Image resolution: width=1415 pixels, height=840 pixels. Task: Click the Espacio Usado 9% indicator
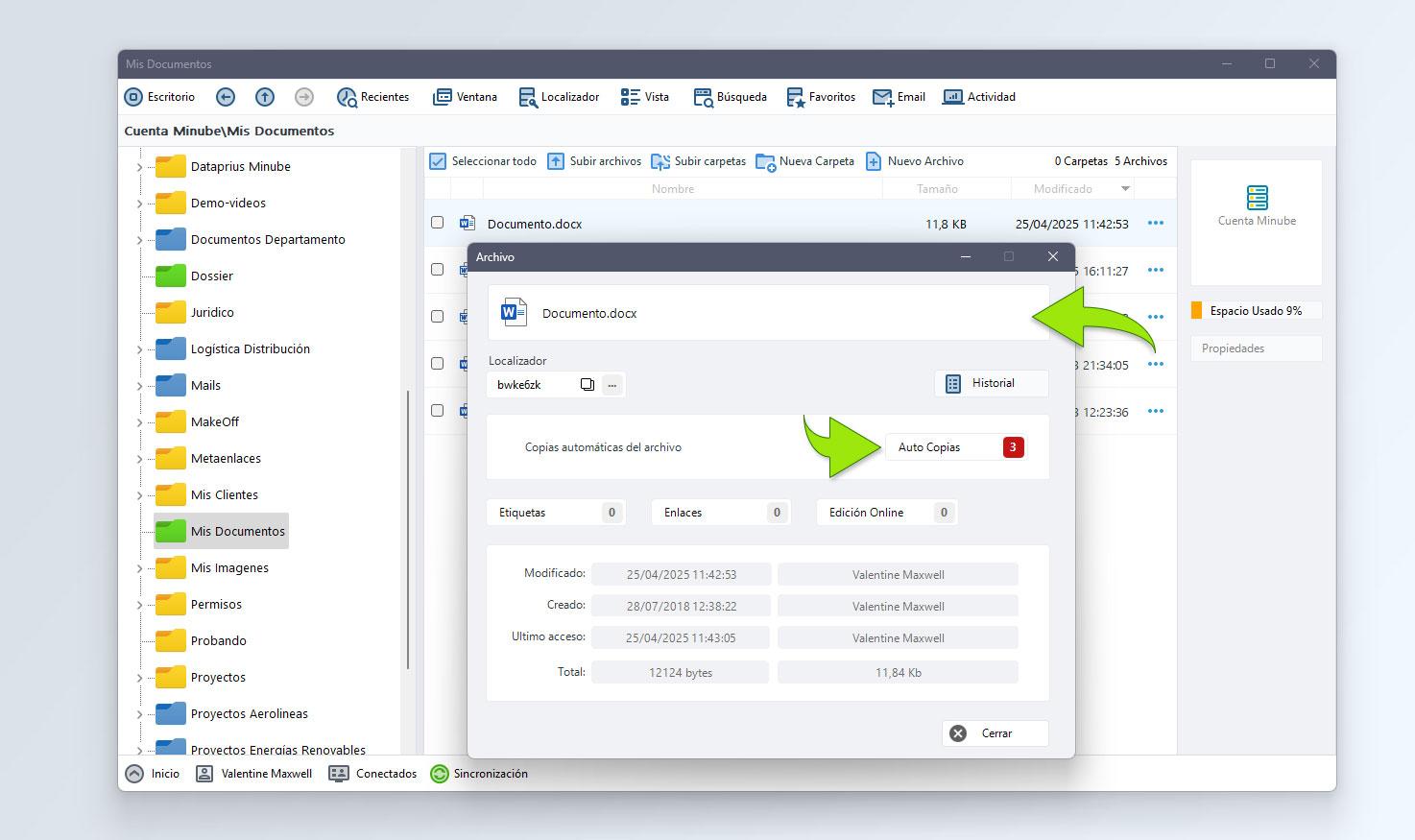coord(1256,311)
